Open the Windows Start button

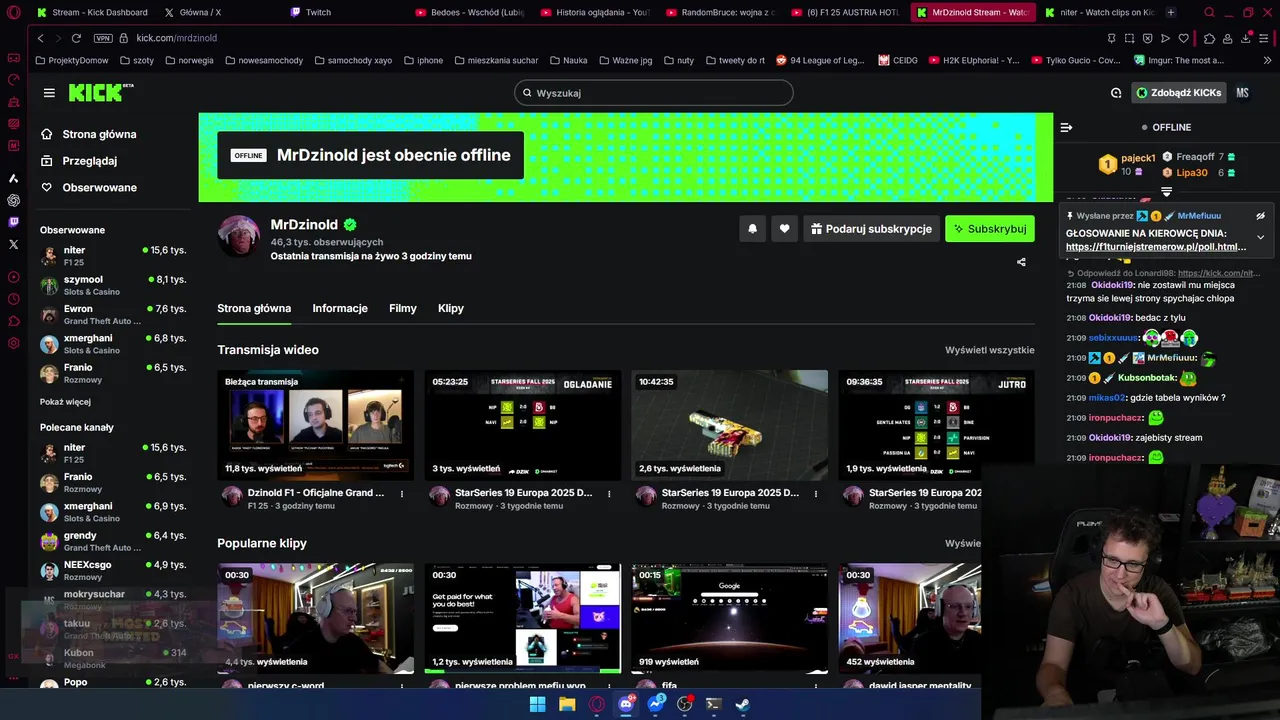pyautogui.click(x=537, y=704)
